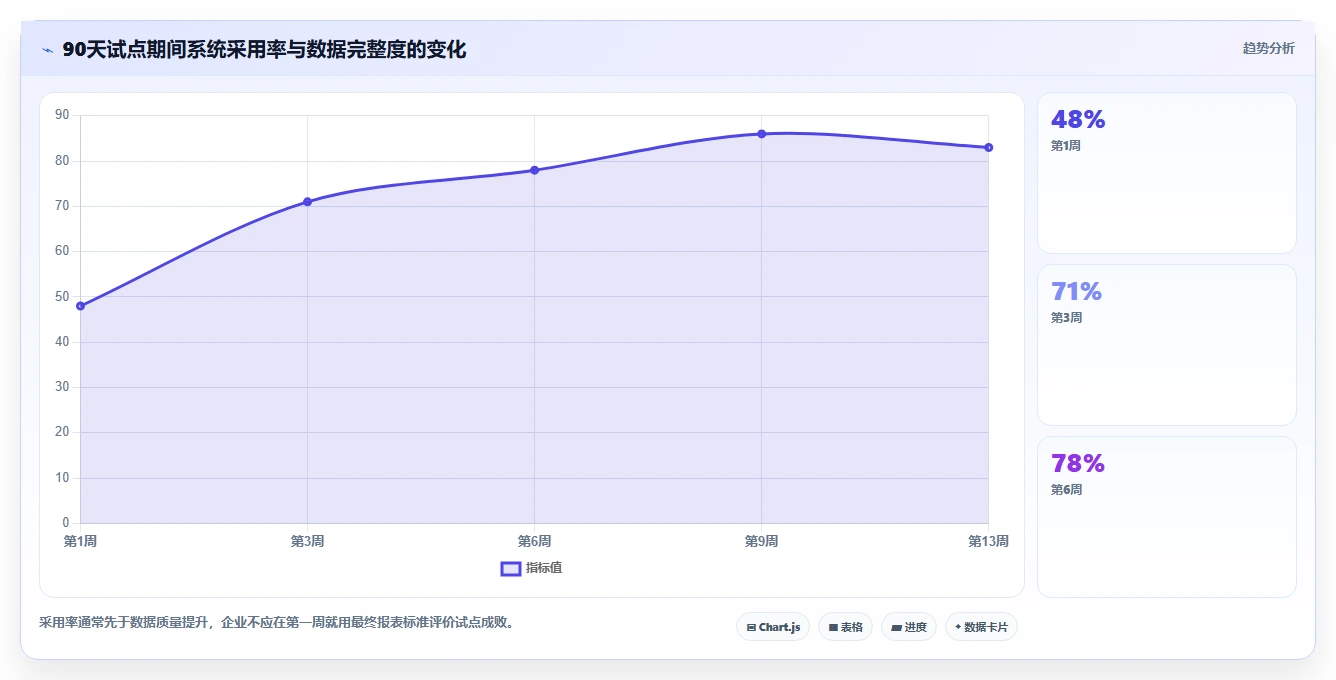
Task: Click the footnote text starting with 采用率通常先于
Action: pos(277,622)
